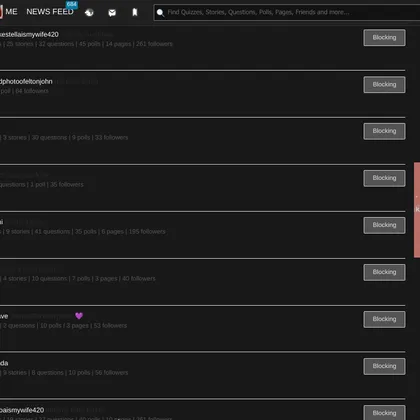Open the mail inbox icon
Viewport: 420px width, 420px height.
pyautogui.click(x=112, y=13)
